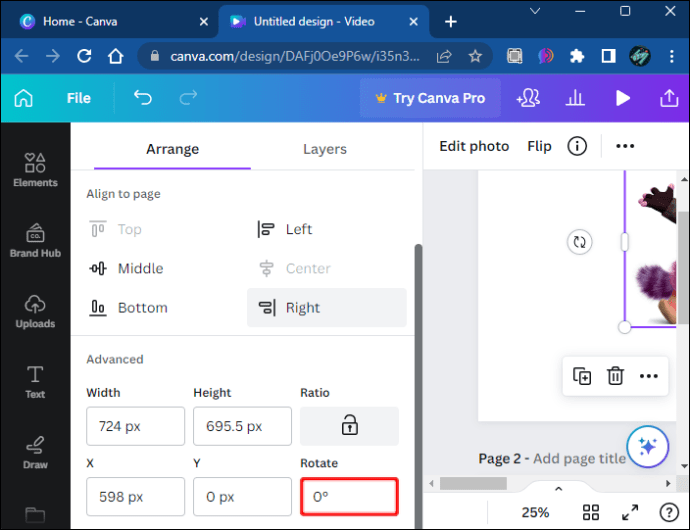The height and width of the screenshot is (530, 690).
Task: Switch to the Arrange tab
Action: (x=172, y=149)
